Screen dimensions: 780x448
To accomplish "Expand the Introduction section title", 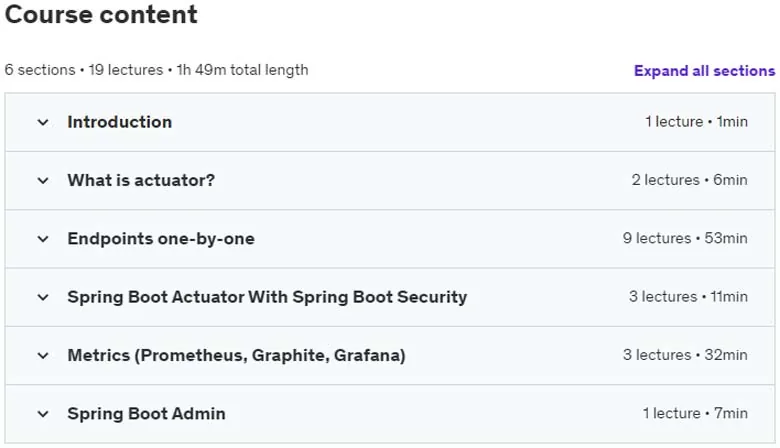I will [x=120, y=122].
